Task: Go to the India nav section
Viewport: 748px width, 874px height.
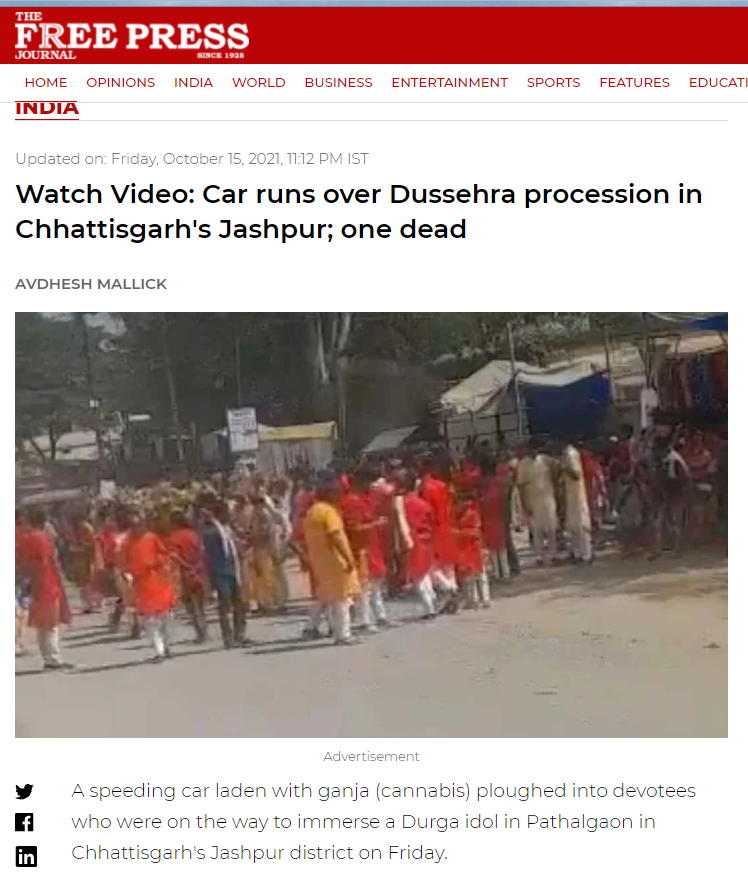Action: click(193, 82)
